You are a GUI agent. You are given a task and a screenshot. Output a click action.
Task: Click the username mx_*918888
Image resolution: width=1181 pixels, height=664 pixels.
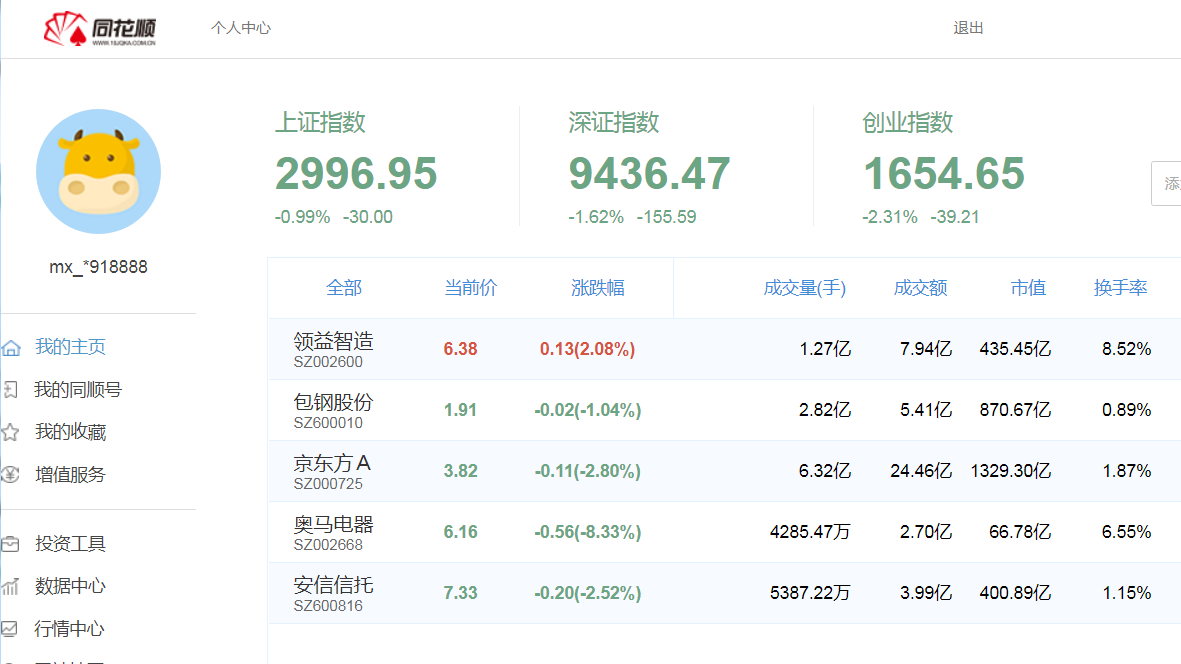[x=99, y=267]
